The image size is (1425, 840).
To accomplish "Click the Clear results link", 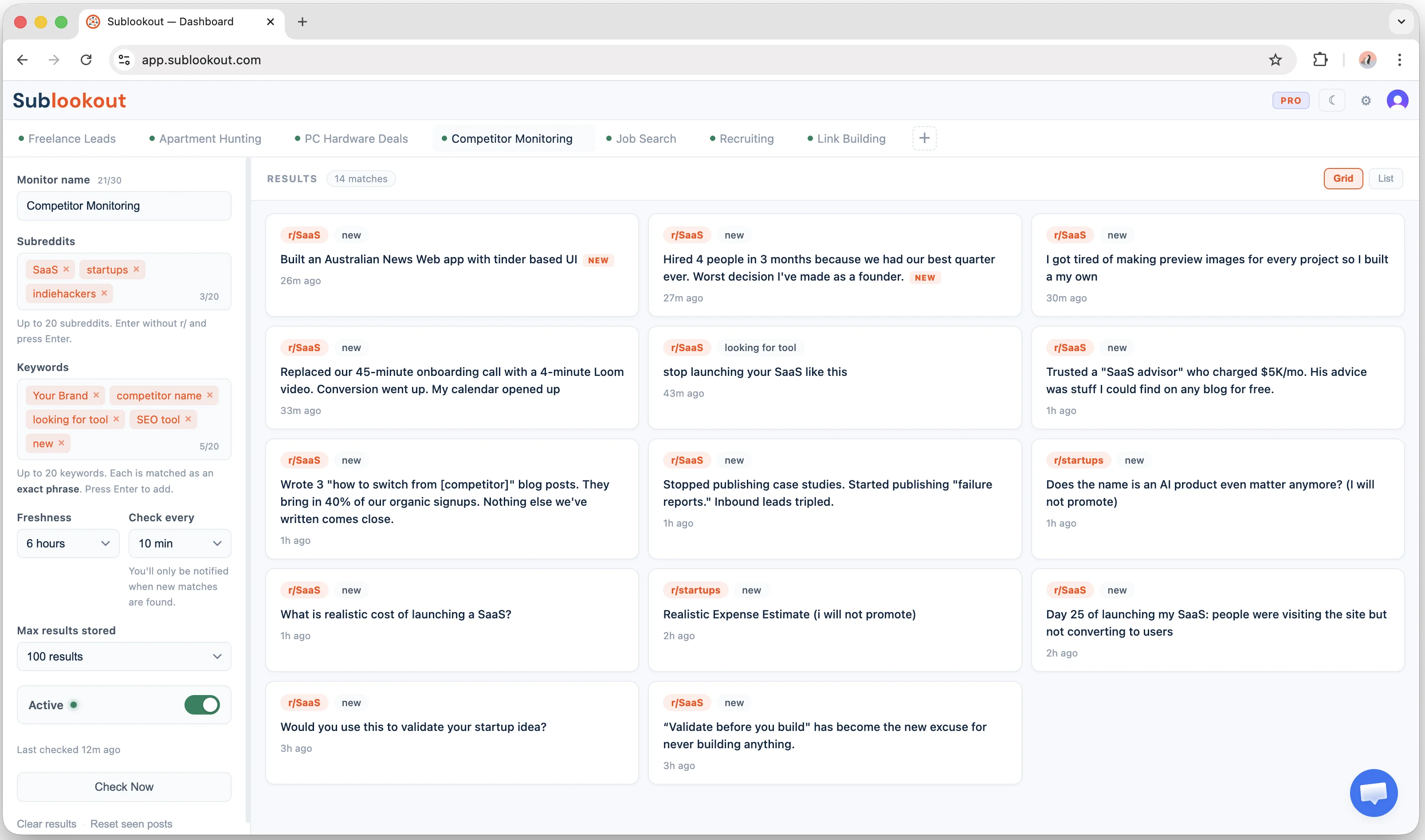I will (47, 824).
